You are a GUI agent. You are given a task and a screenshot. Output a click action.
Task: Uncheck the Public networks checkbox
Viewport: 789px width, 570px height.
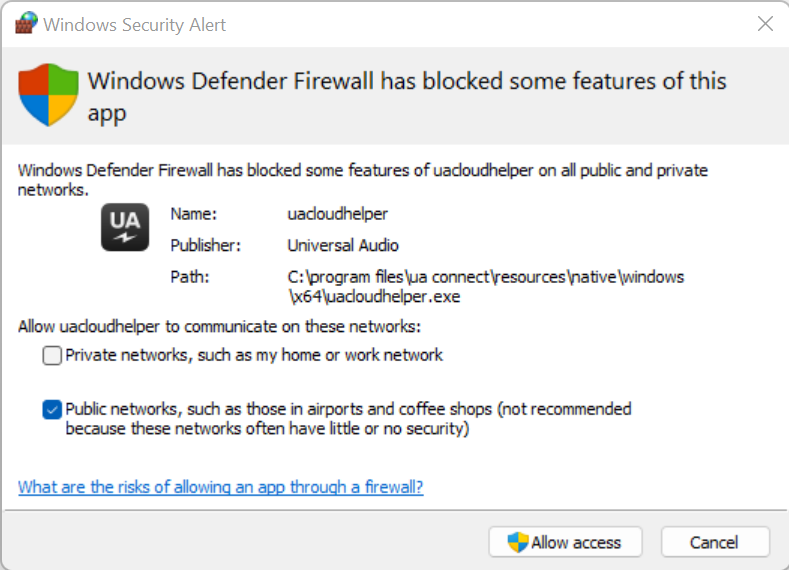pos(52,409)
